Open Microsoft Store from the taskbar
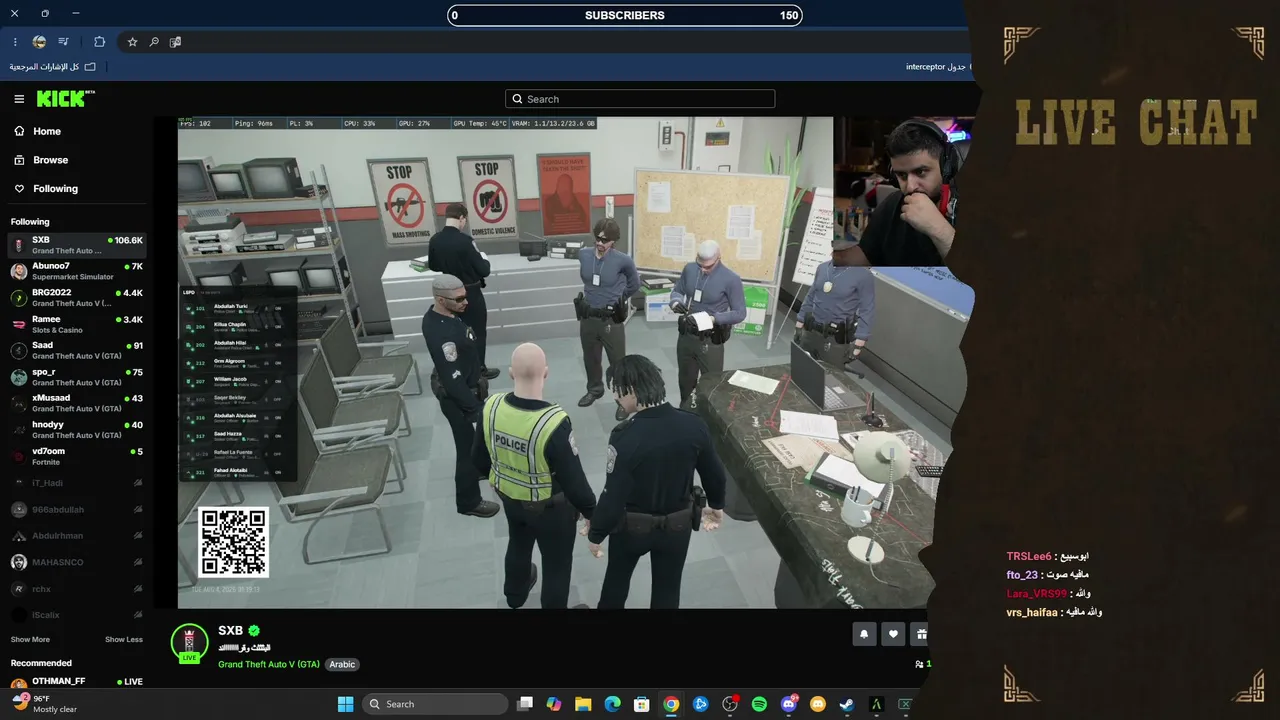The image size is (1280, 720). (x=642, y=704)
